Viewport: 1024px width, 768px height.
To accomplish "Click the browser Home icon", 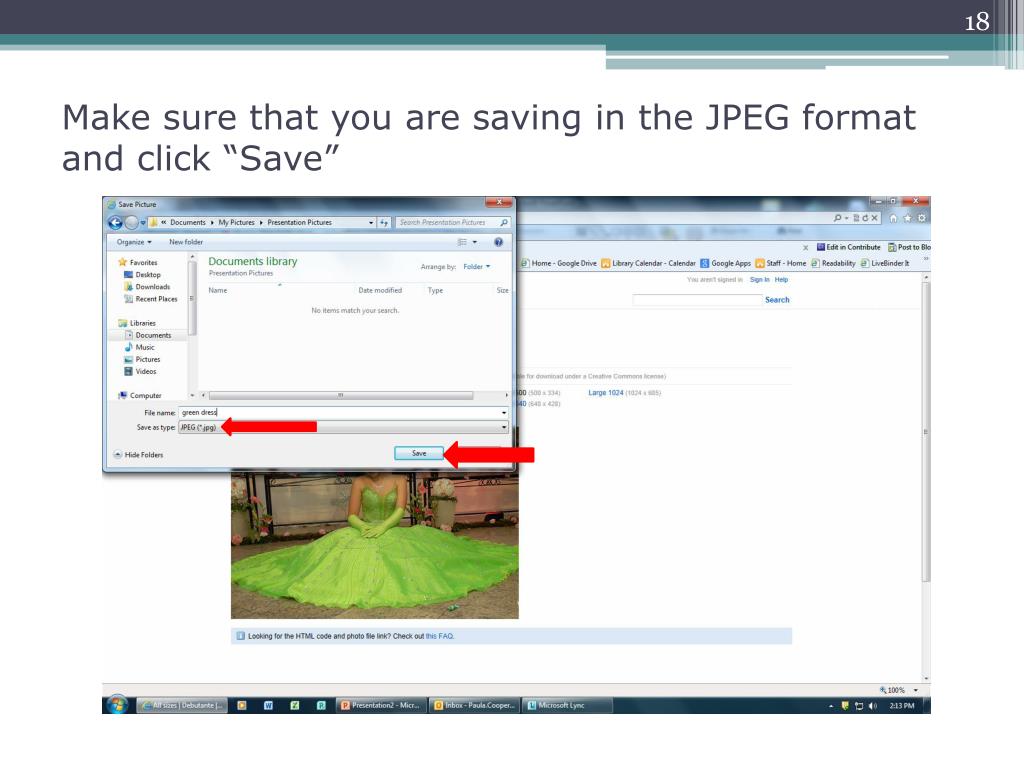I will (893, 218).
